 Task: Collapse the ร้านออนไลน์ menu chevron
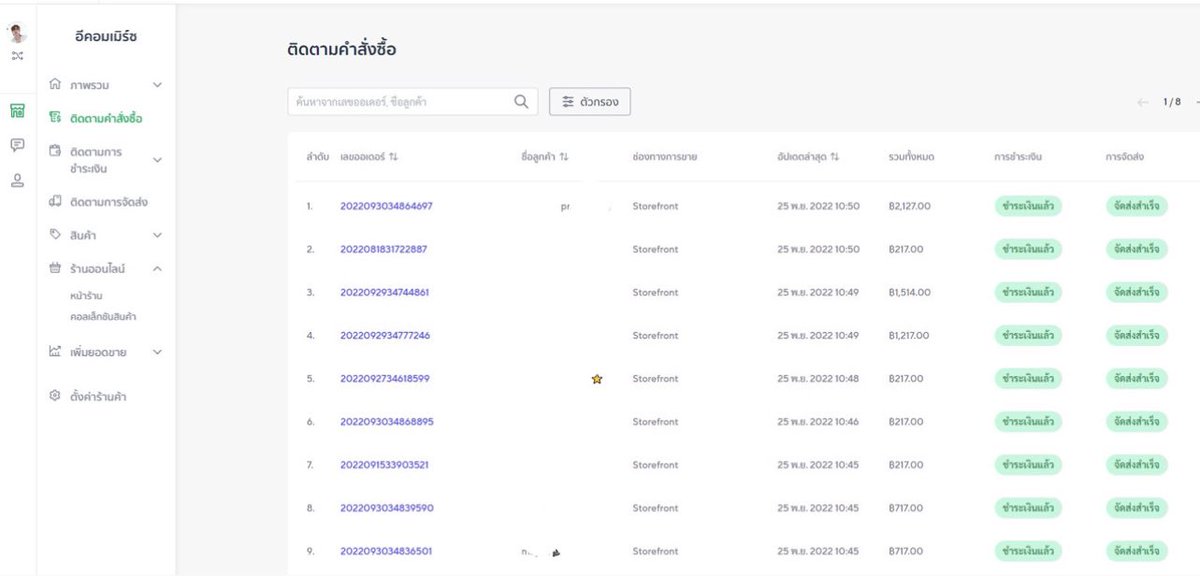coord(157,268)
